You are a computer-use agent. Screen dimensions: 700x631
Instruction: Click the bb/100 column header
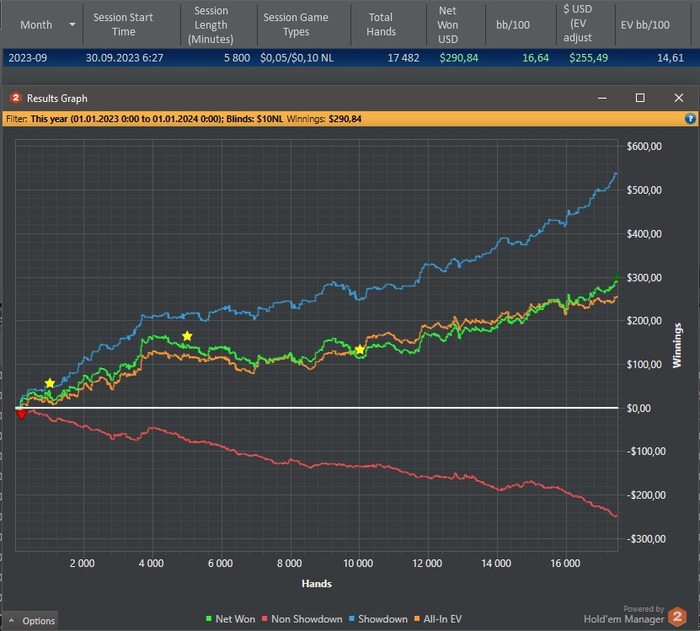513,25
